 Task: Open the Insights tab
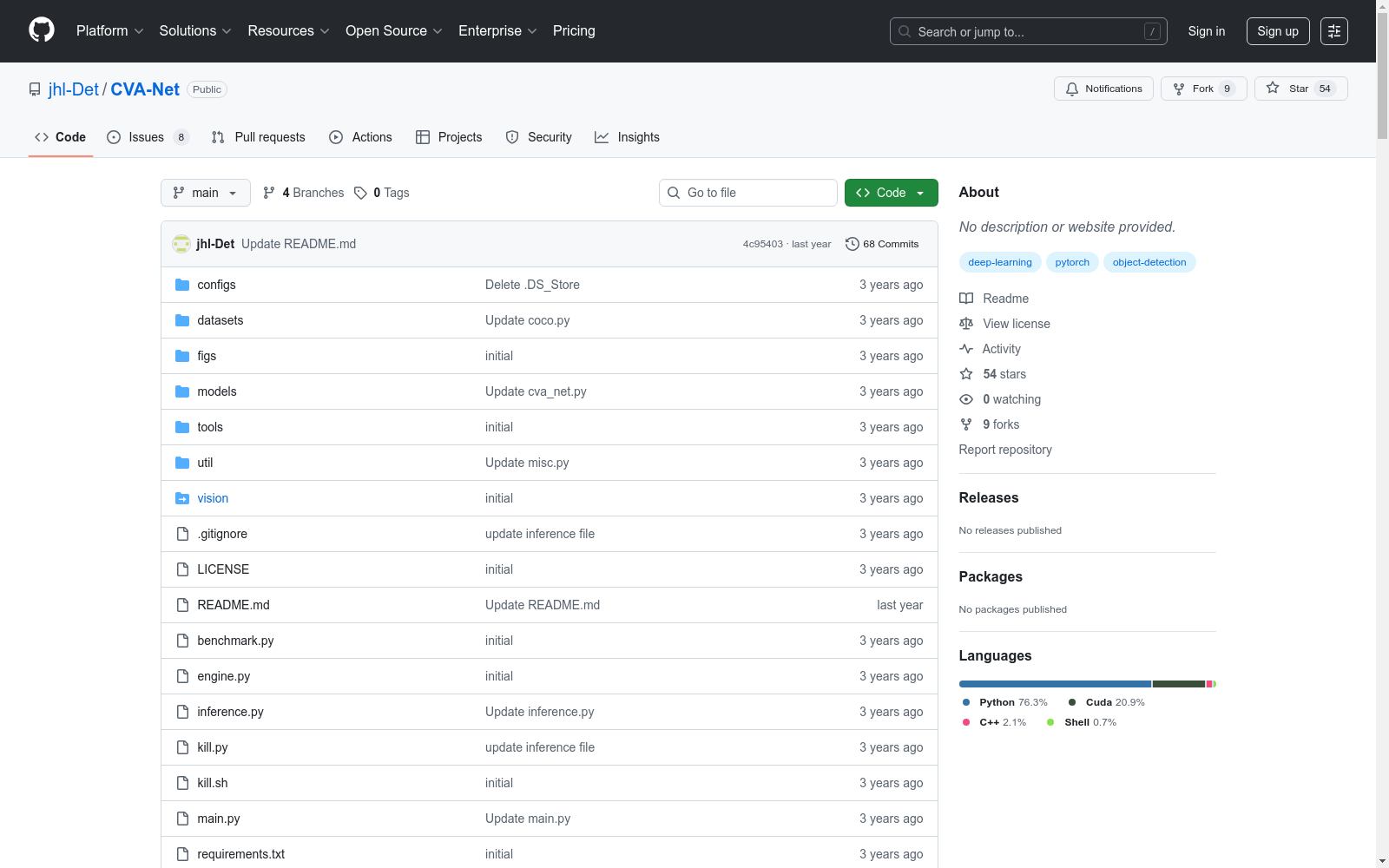tap(627, 137)
